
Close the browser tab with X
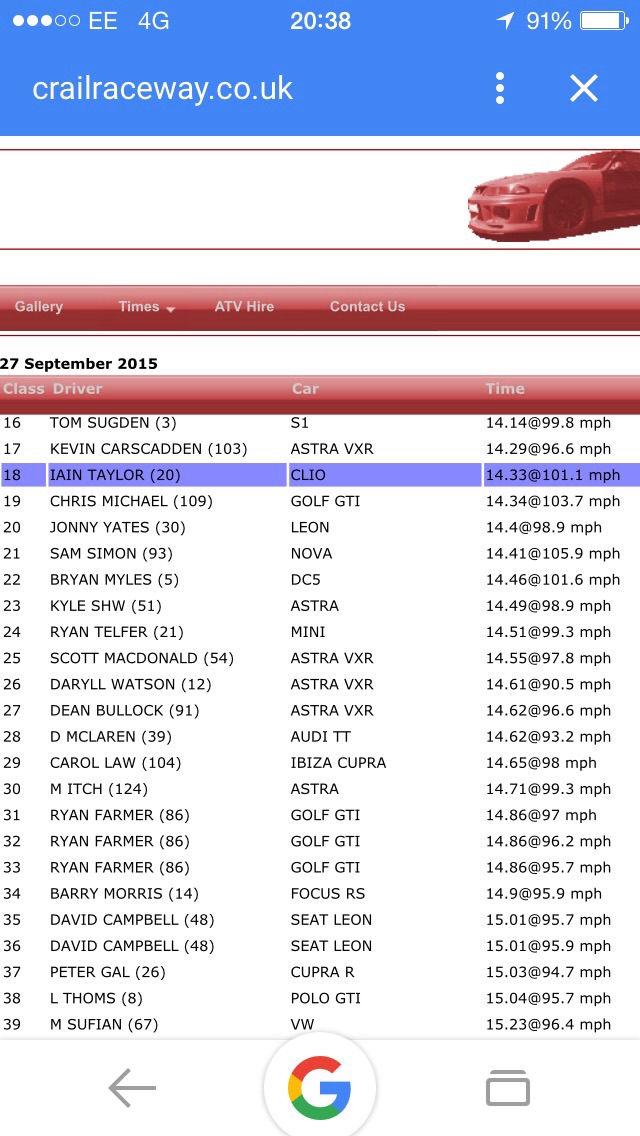click(x=583, y=88)
